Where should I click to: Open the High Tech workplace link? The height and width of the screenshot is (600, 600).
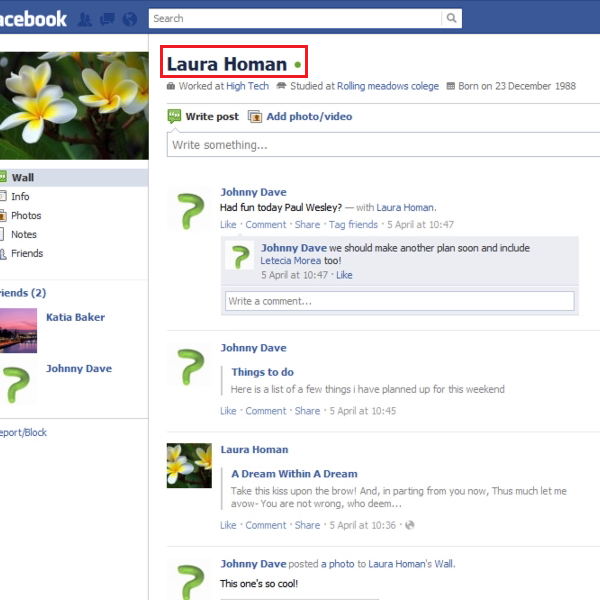tap(248, 86)
